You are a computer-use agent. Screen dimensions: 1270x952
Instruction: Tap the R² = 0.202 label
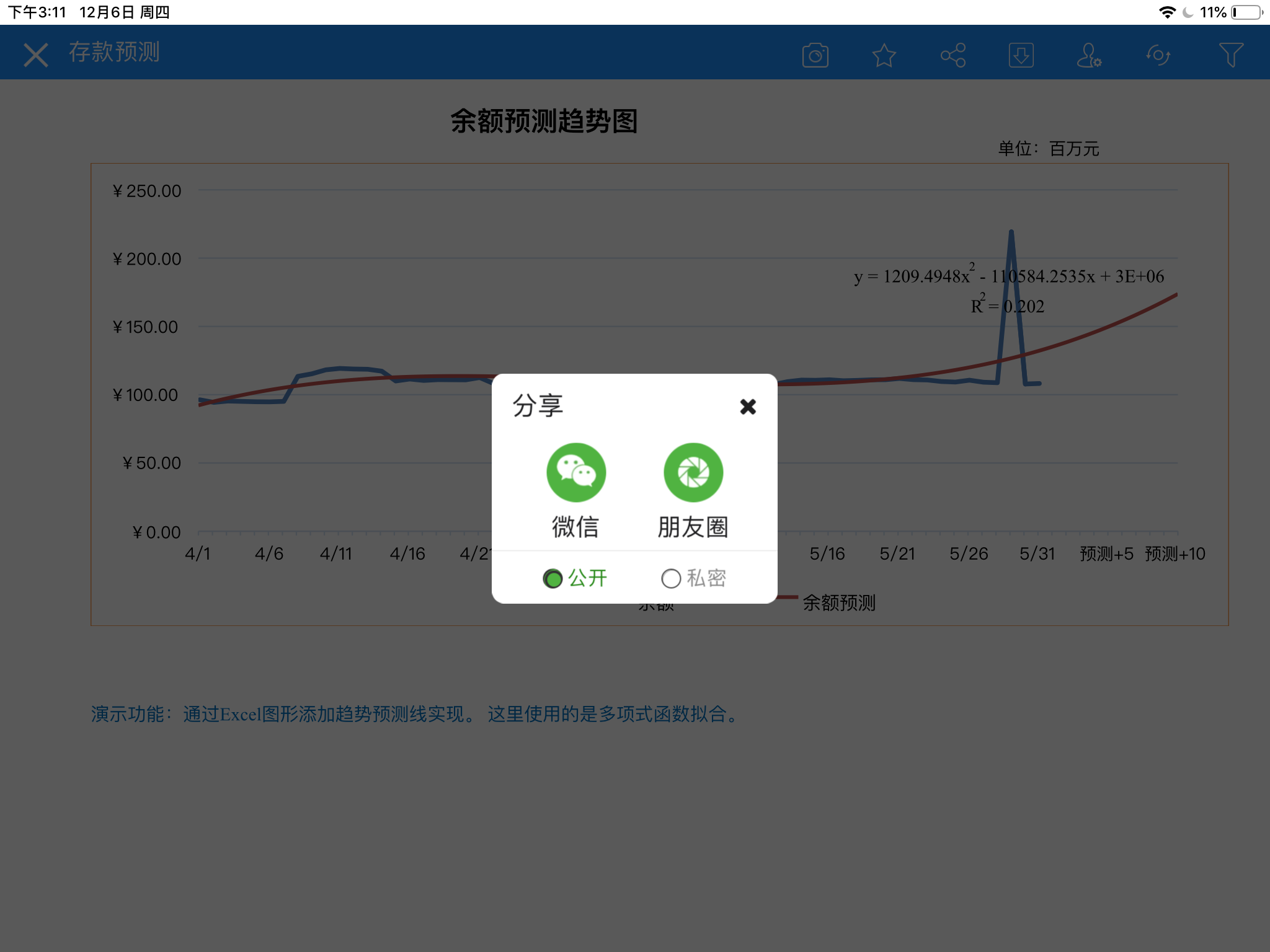pos(1007,304)
